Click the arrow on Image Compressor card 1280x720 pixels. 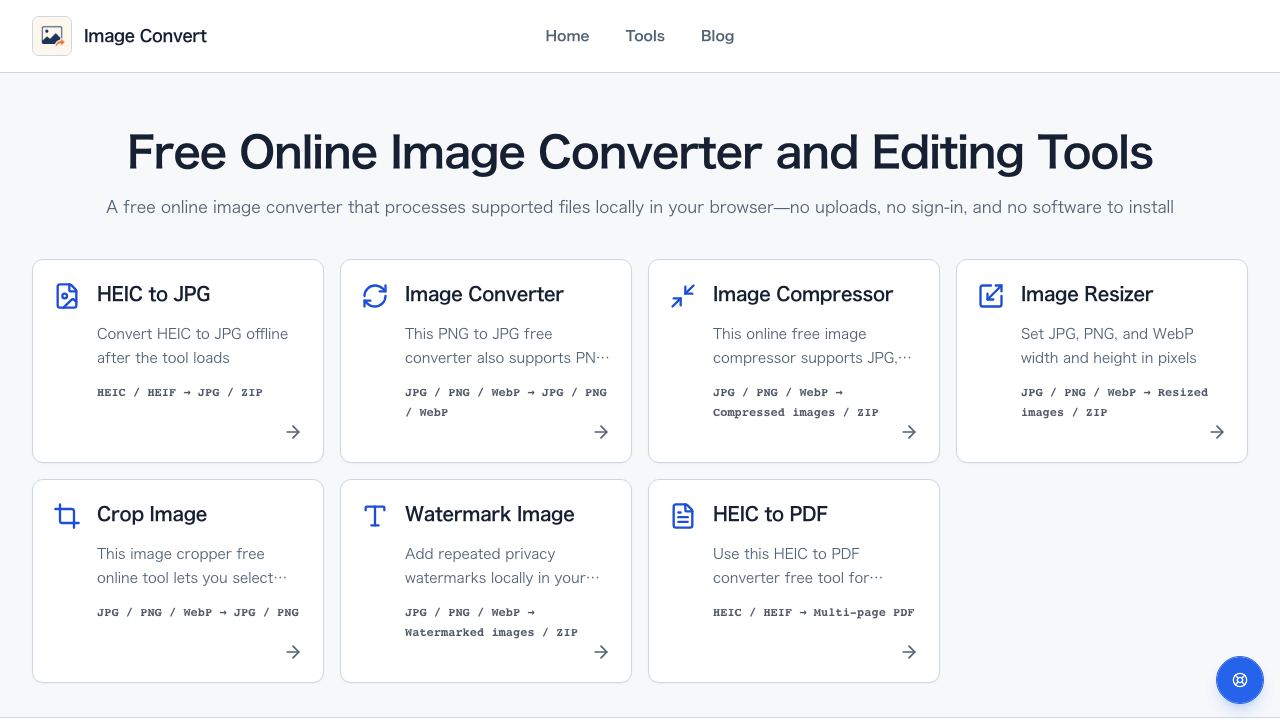tap(909, 432)
